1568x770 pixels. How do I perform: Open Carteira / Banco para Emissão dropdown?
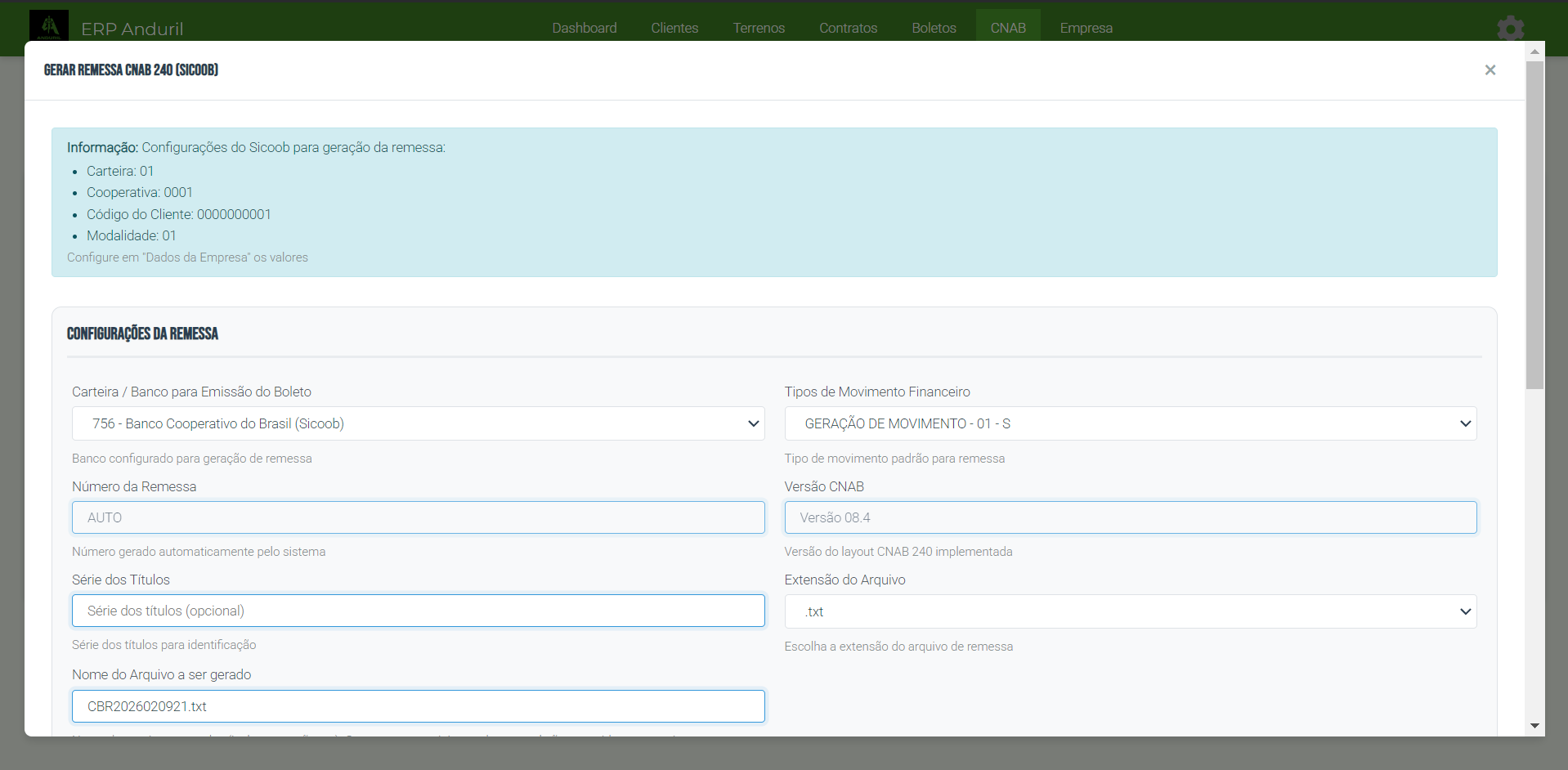click(418, 423)
